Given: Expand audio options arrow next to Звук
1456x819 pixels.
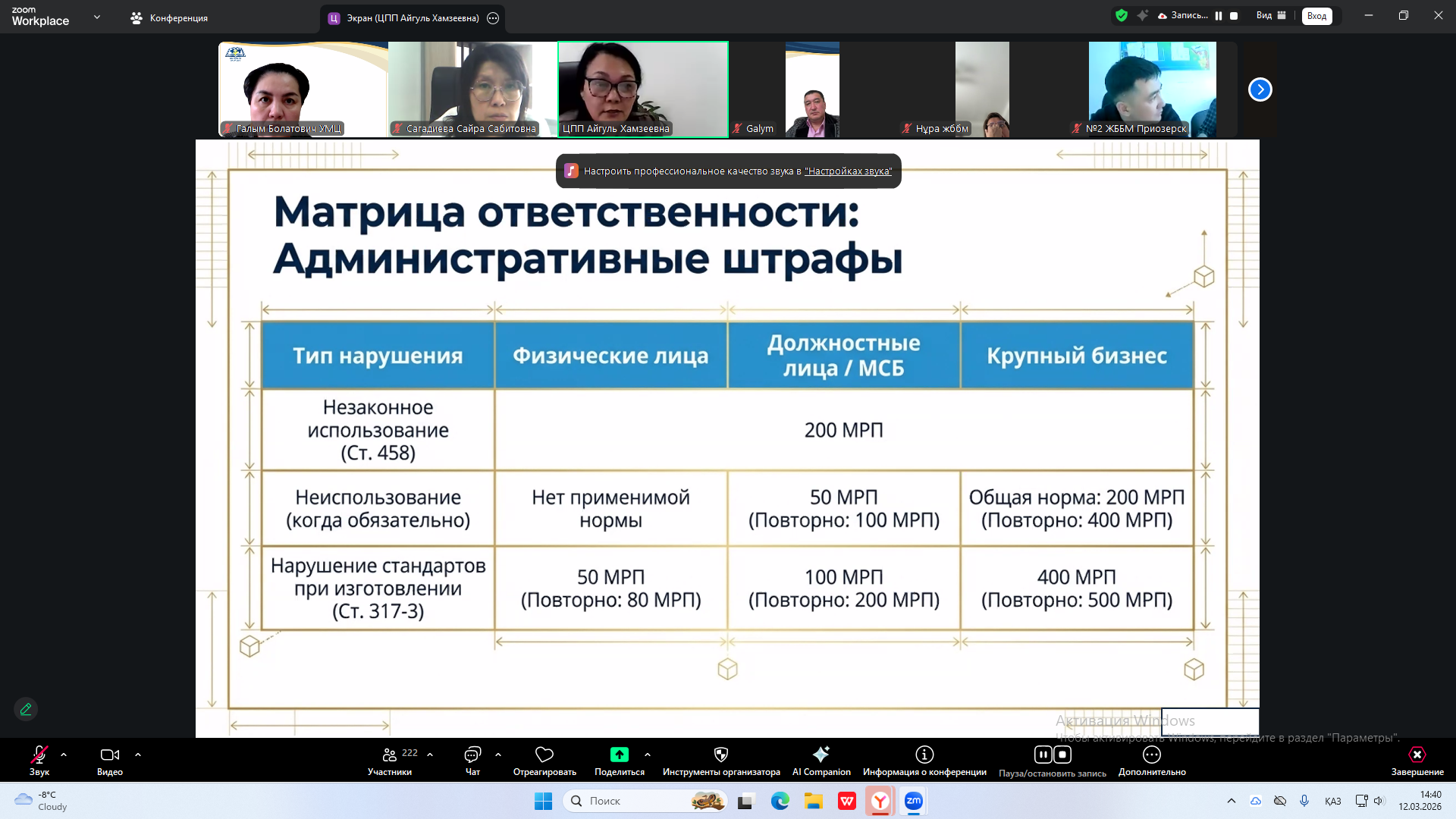Looking at the screenshot, I should (x=64, y=755).
